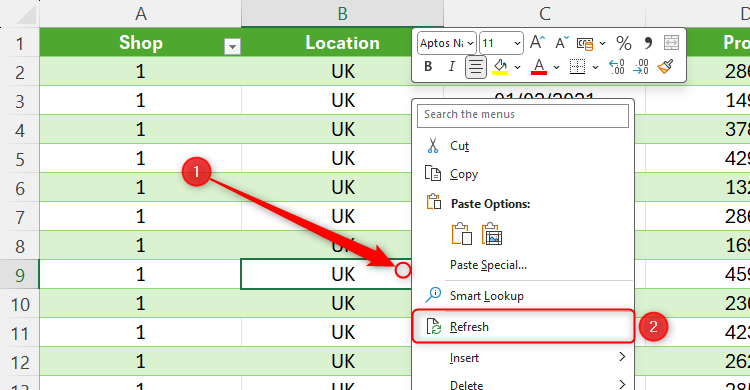Click the paste as picture icon

coord(492,234)
